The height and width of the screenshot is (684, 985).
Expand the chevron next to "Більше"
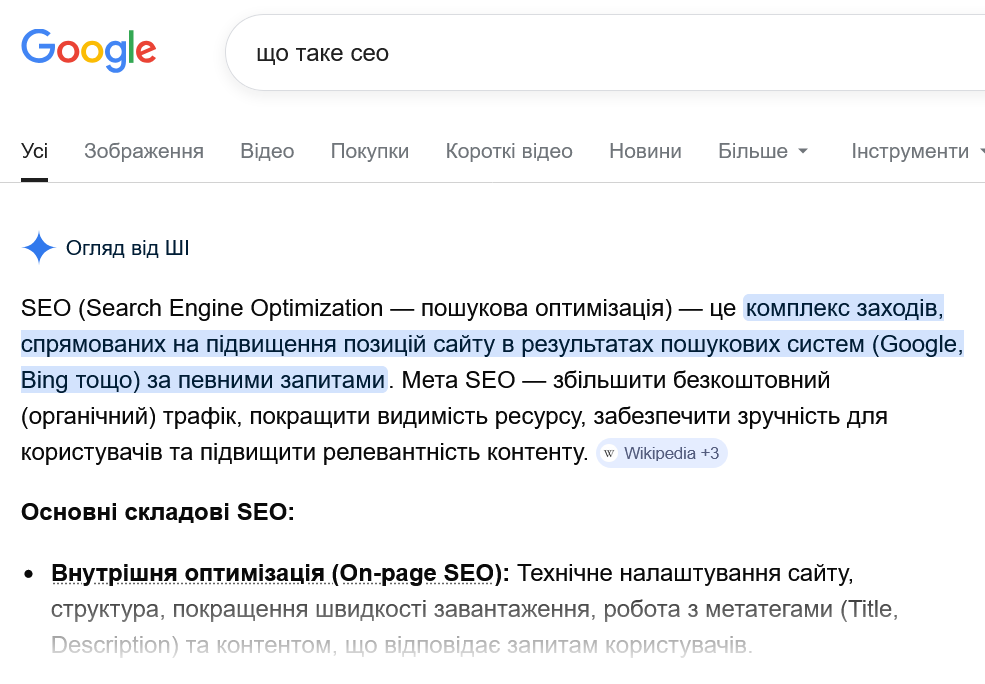pos(803,151)
